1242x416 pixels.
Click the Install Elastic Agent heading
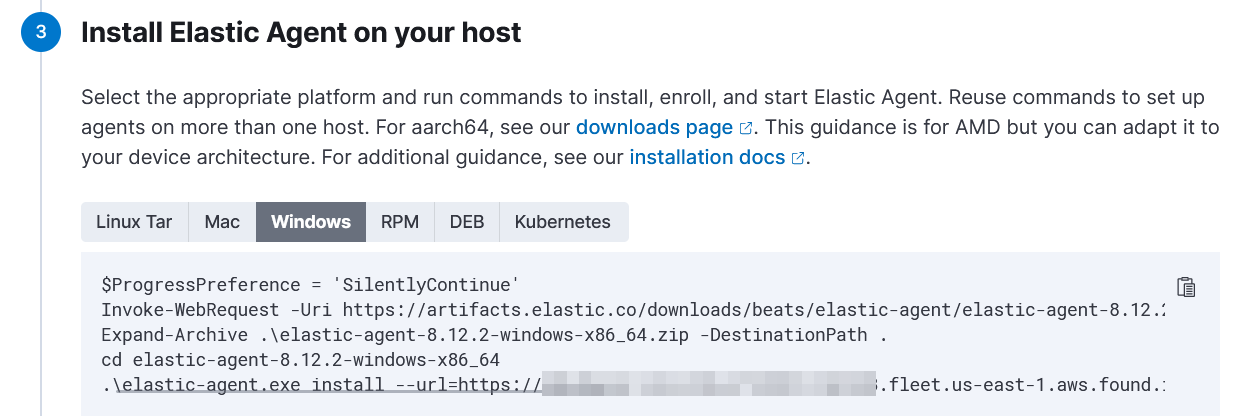[301, 33]
